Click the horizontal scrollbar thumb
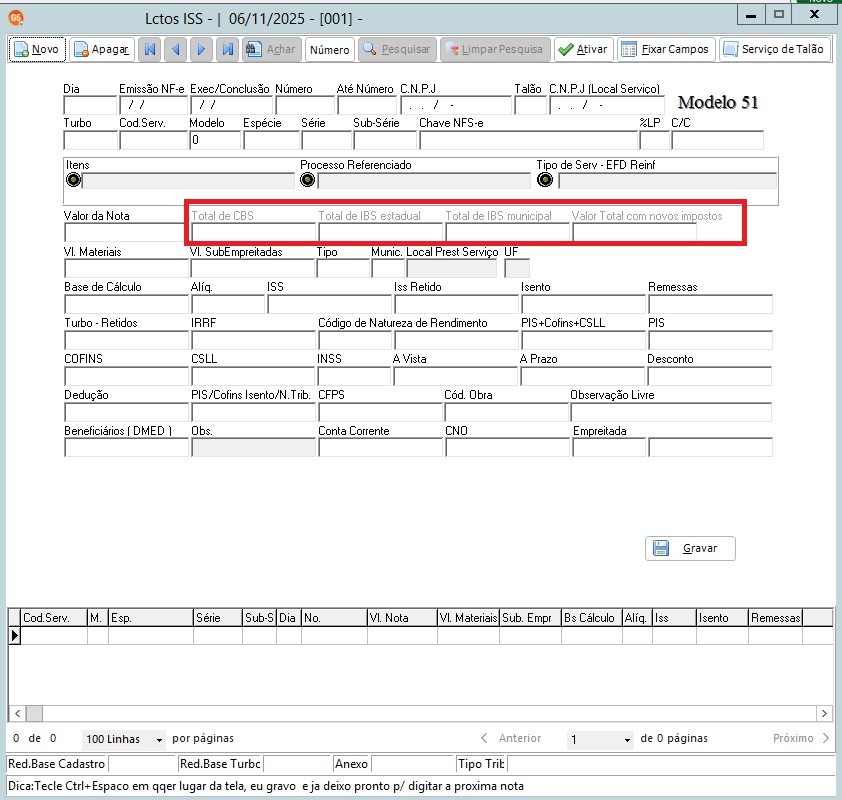842x800 pixels. (x=34, y=713)
